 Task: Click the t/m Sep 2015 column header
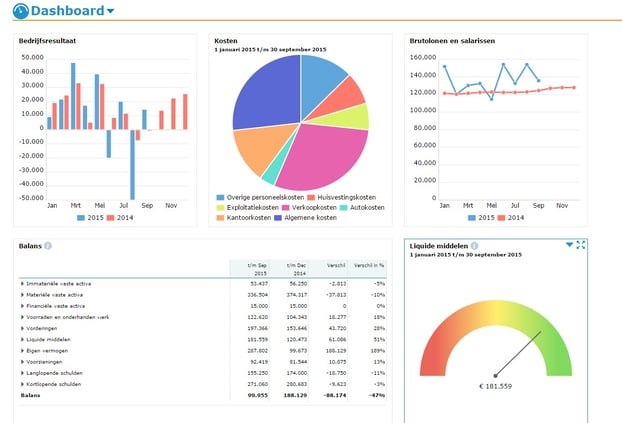coord(250,269)
